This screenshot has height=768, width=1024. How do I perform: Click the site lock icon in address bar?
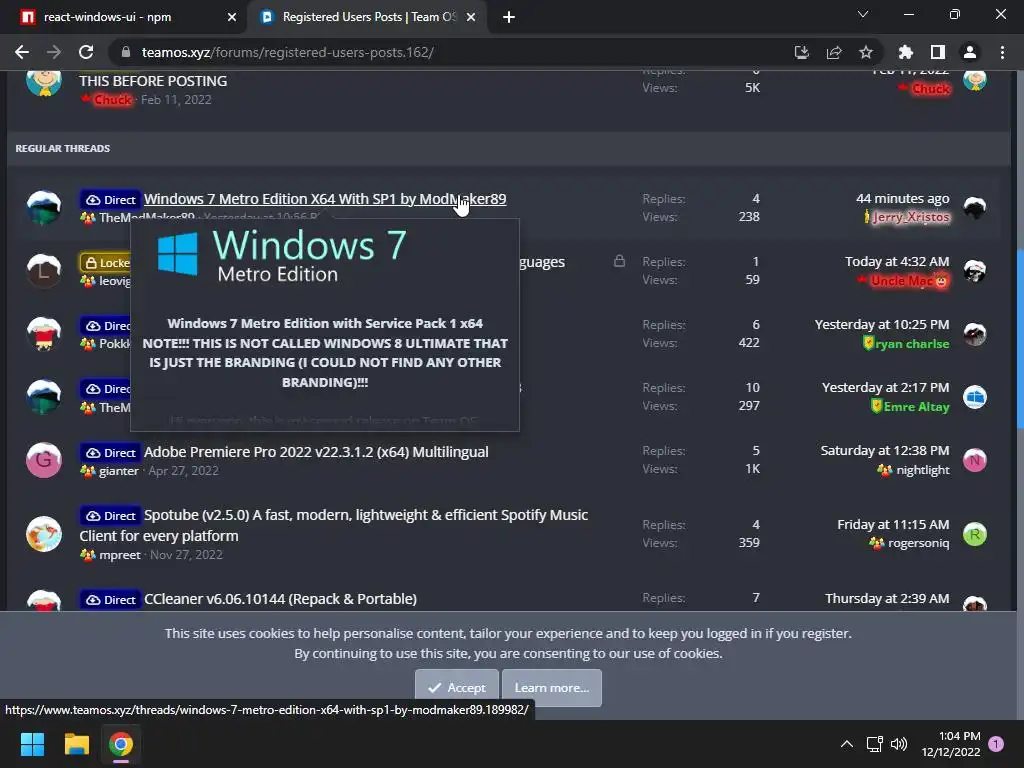(x=126, y=52)
